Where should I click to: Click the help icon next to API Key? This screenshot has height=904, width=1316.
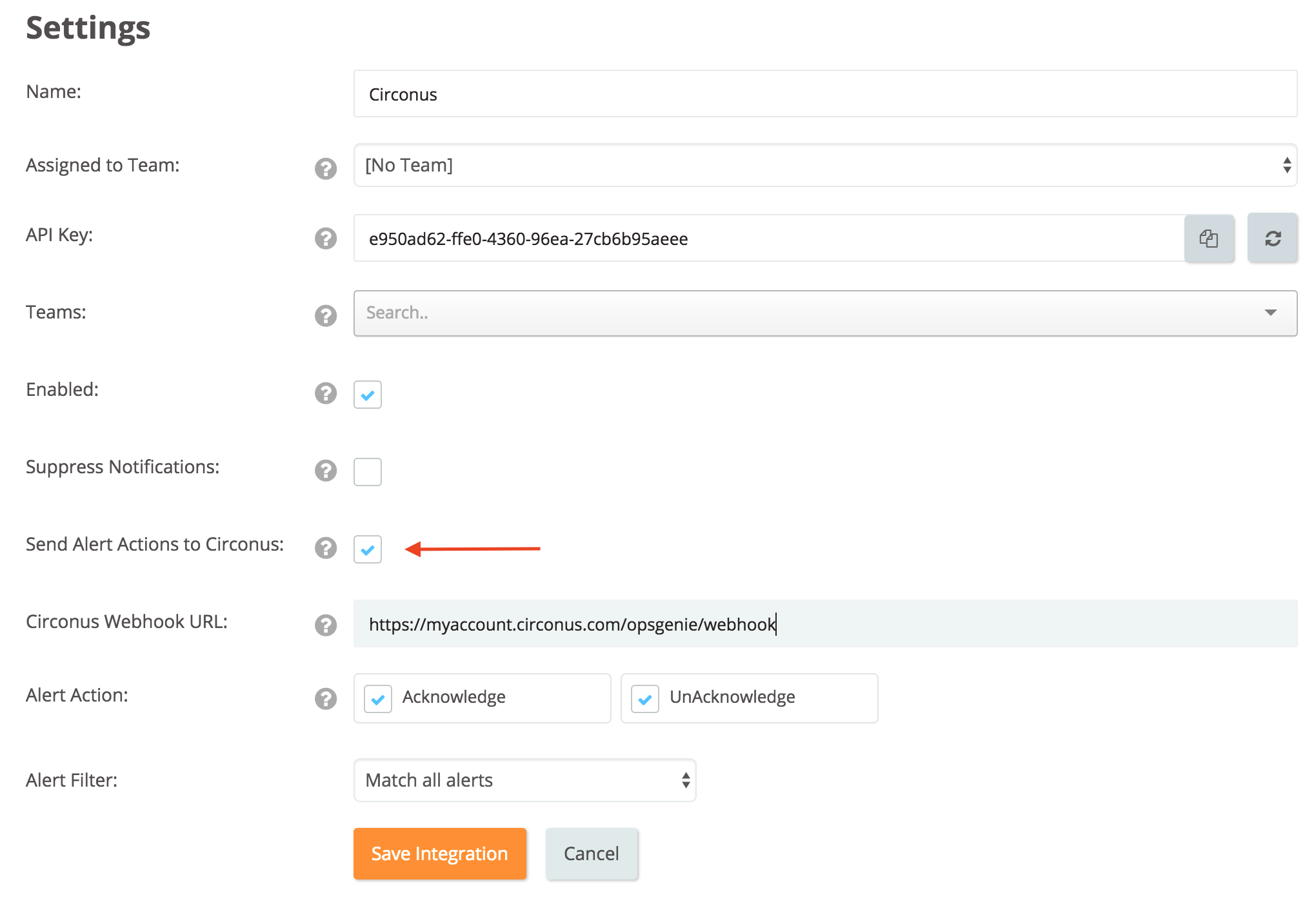click(x=326, y=239)
